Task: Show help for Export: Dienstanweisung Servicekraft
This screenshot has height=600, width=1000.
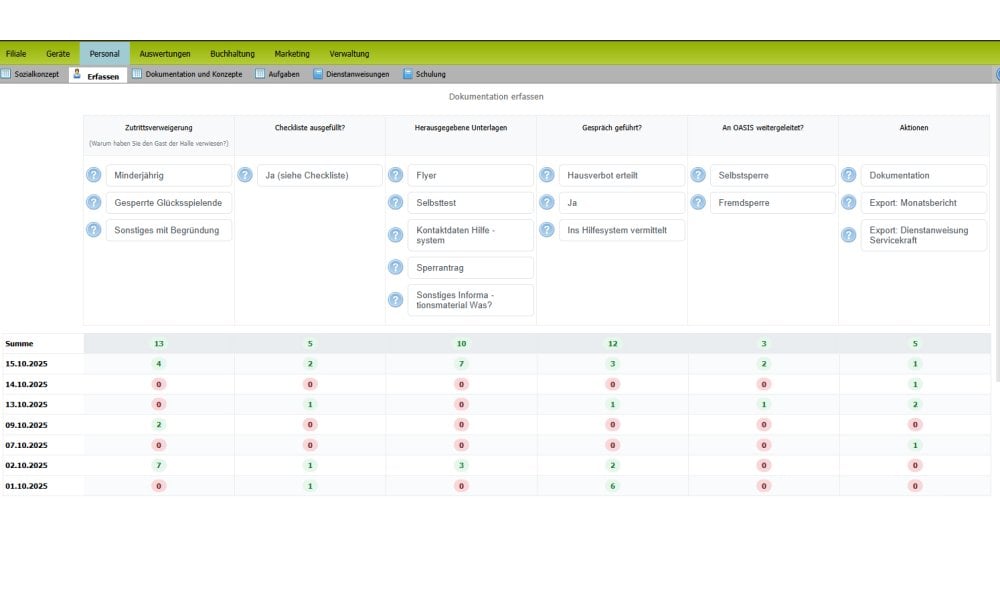Action: [848, 235]
